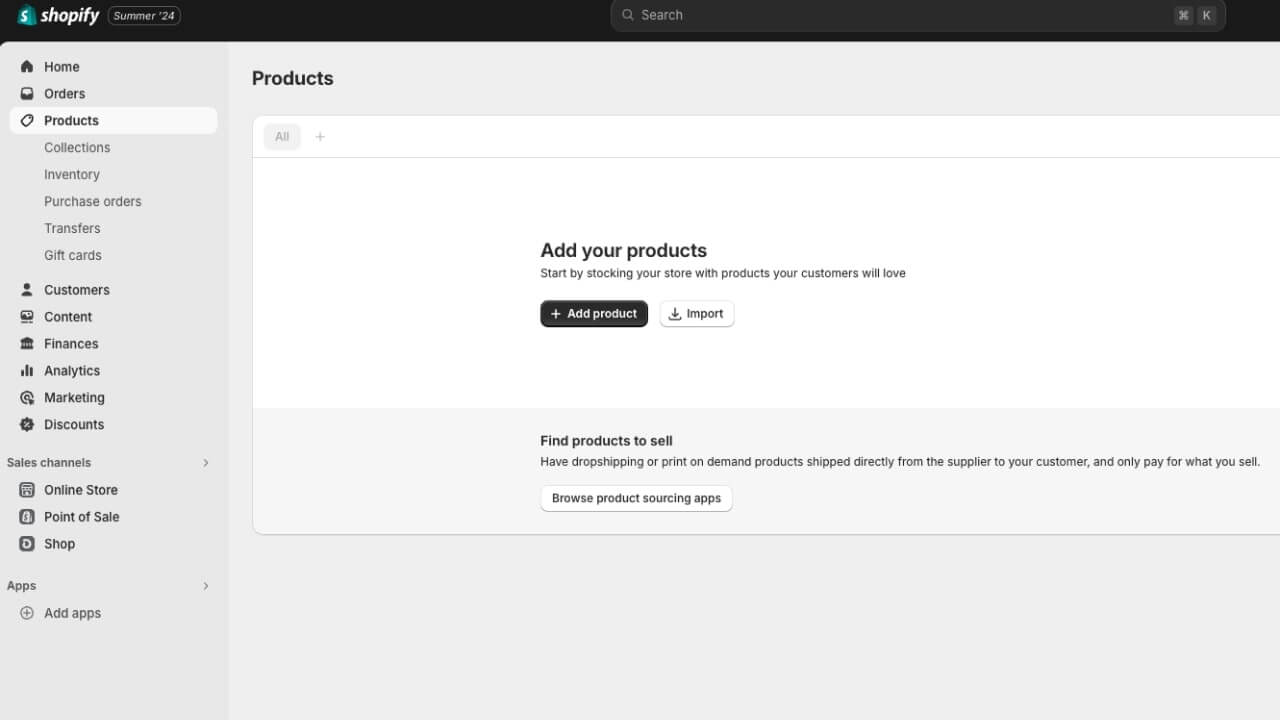Click the Marketing megaphone icon
Image resolution: width=1280 pixels, height=720 pixels.
pyautogui.click(x=26, y=397)
